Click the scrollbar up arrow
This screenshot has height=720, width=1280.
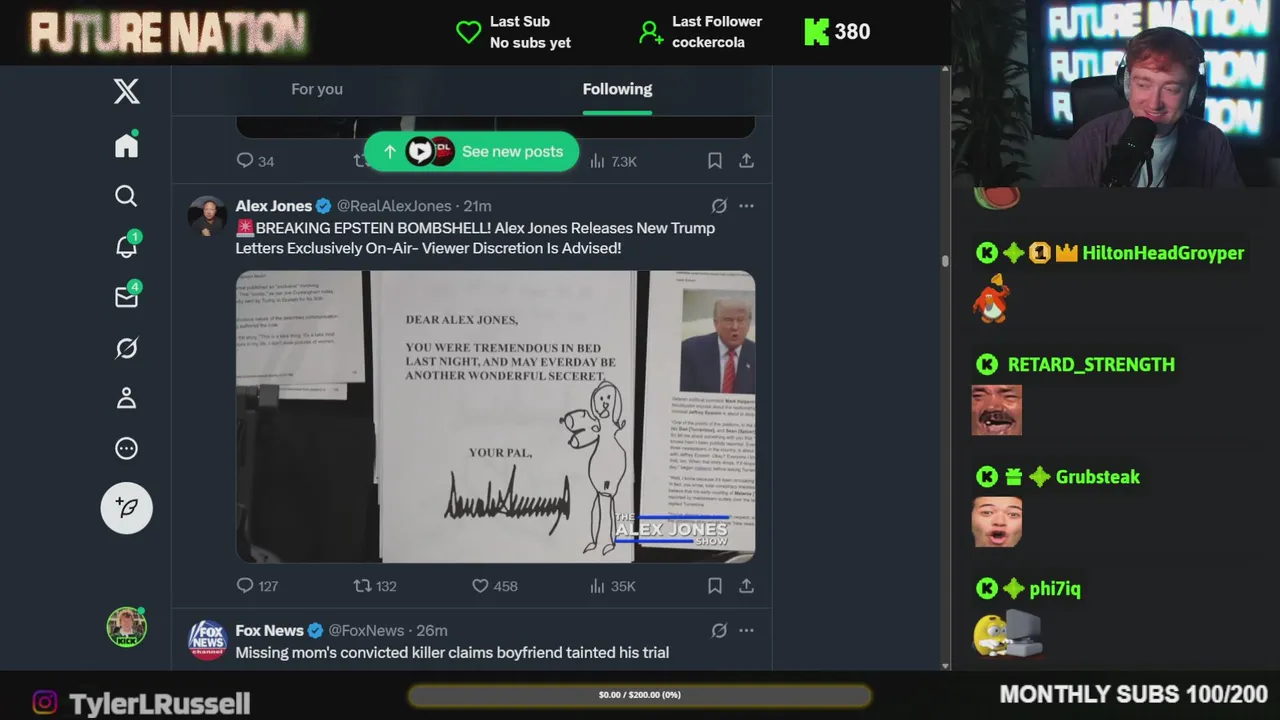945,71
